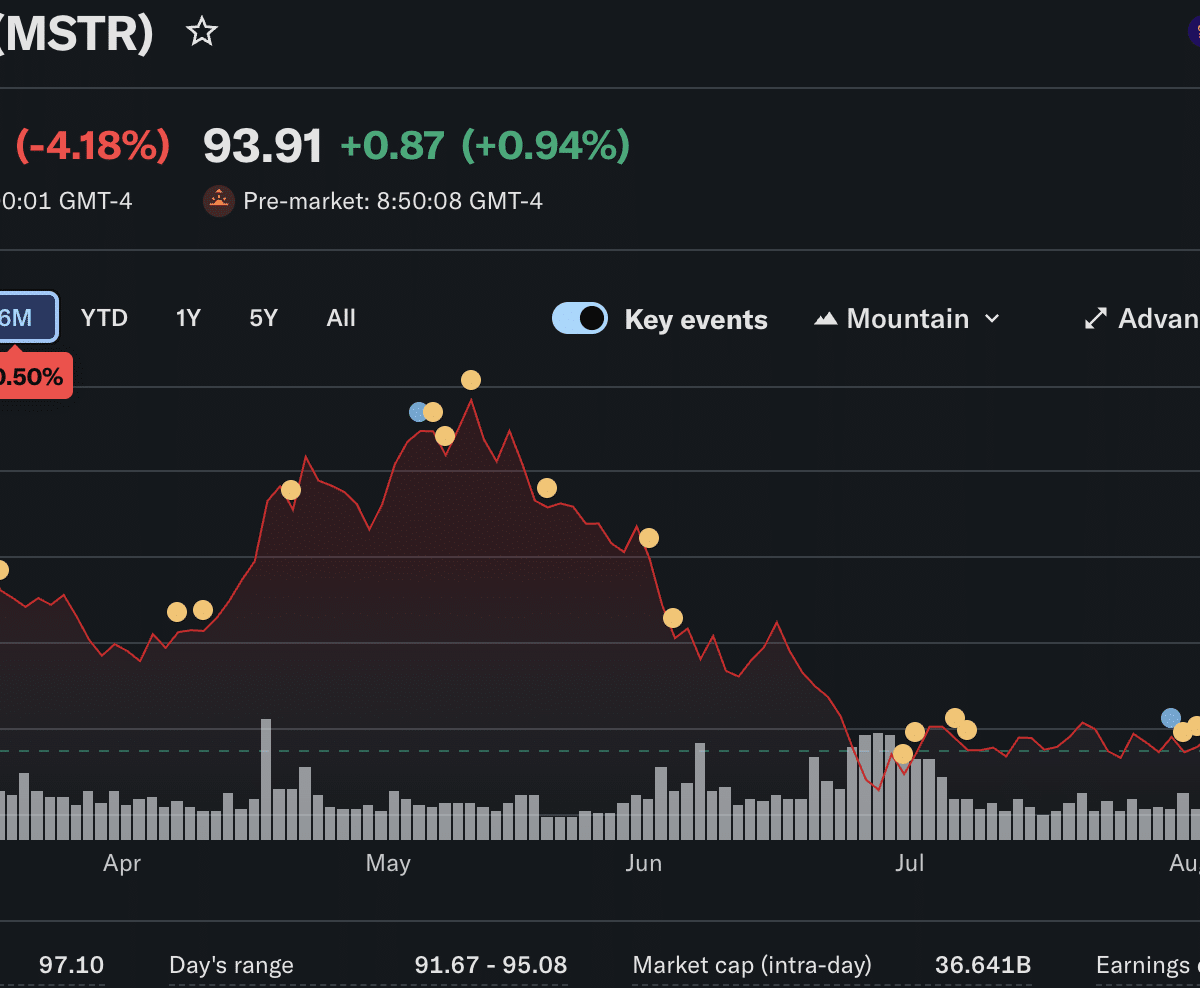Image resolution: width=1200 pixels, height=988 pixels.
Task: Click the Market cap (intra-day) label
Action: point(752,965)
